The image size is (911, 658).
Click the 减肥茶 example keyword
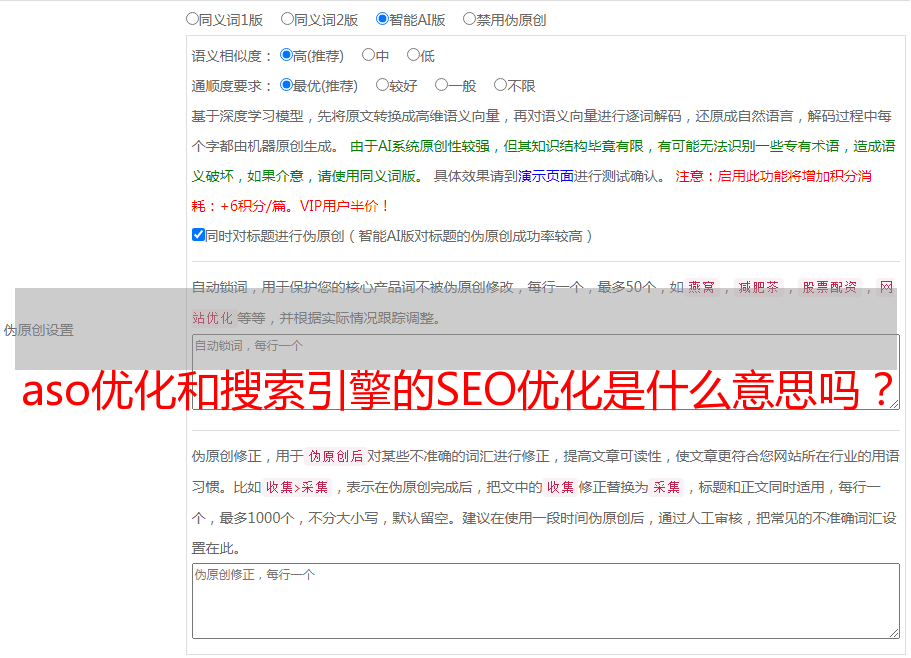click(758, 287)
